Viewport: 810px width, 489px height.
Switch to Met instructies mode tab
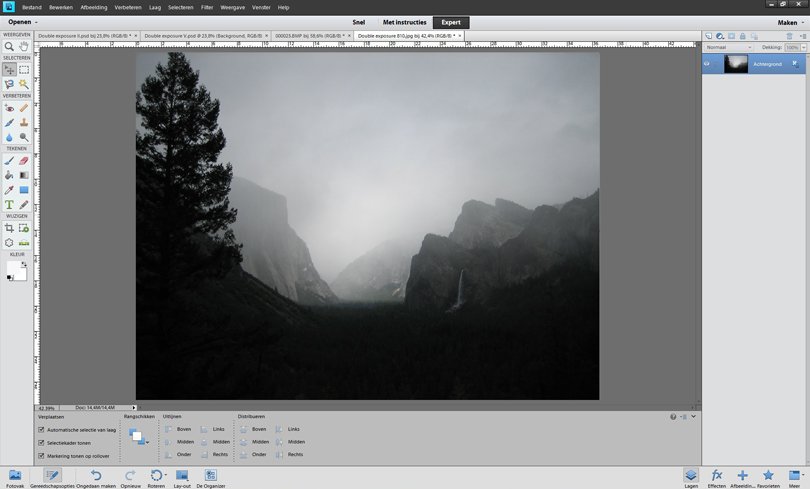404,22
